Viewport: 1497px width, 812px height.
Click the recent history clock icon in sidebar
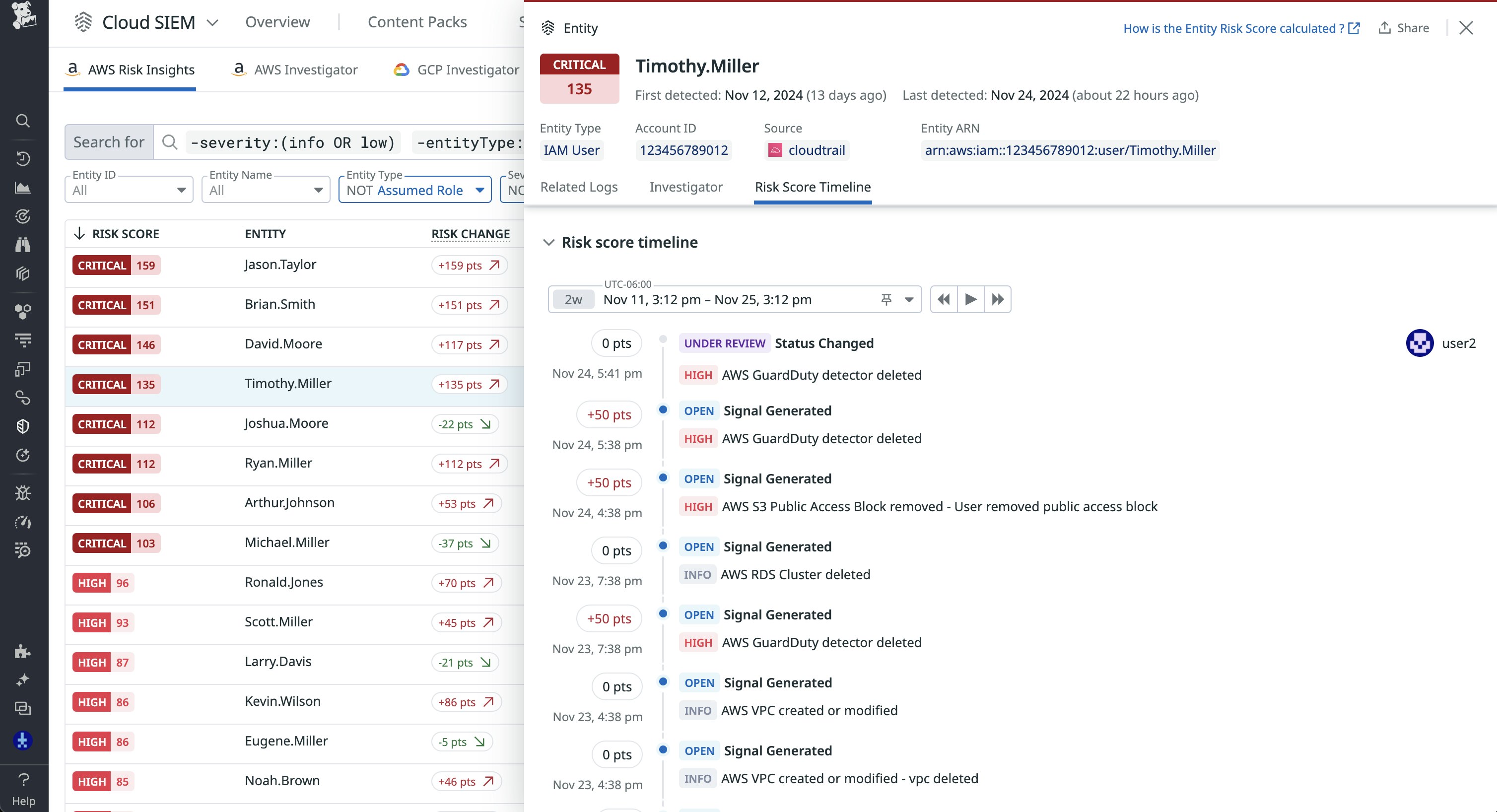23,158
